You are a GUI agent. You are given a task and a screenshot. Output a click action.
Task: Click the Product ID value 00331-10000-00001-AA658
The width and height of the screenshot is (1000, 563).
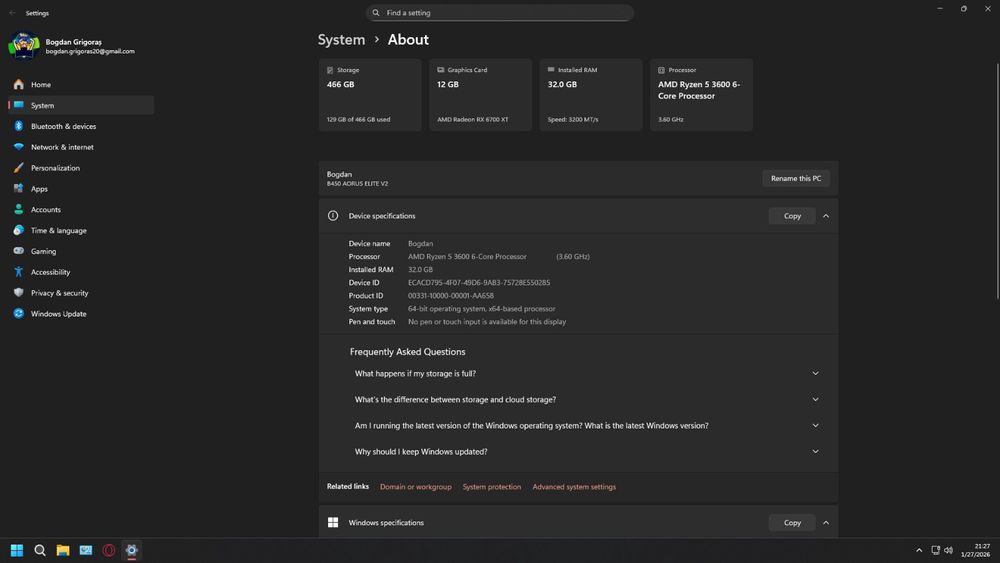(451, 296)
